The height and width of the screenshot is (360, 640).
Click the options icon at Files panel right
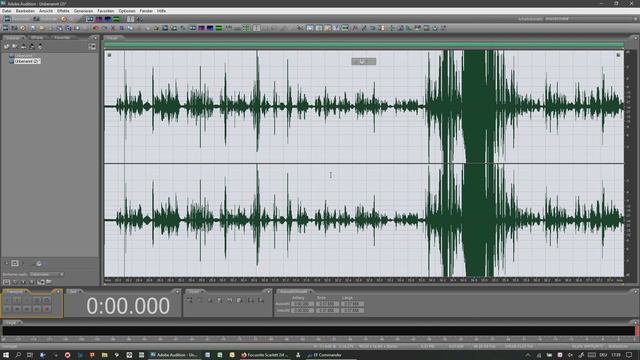92,47
